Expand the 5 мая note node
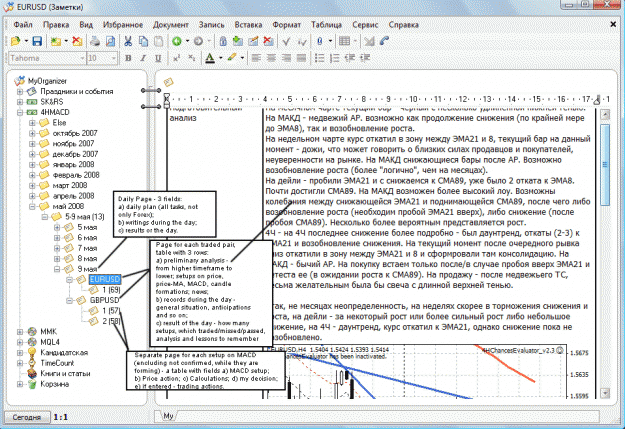The image size is (625, 429). point(57,227)
